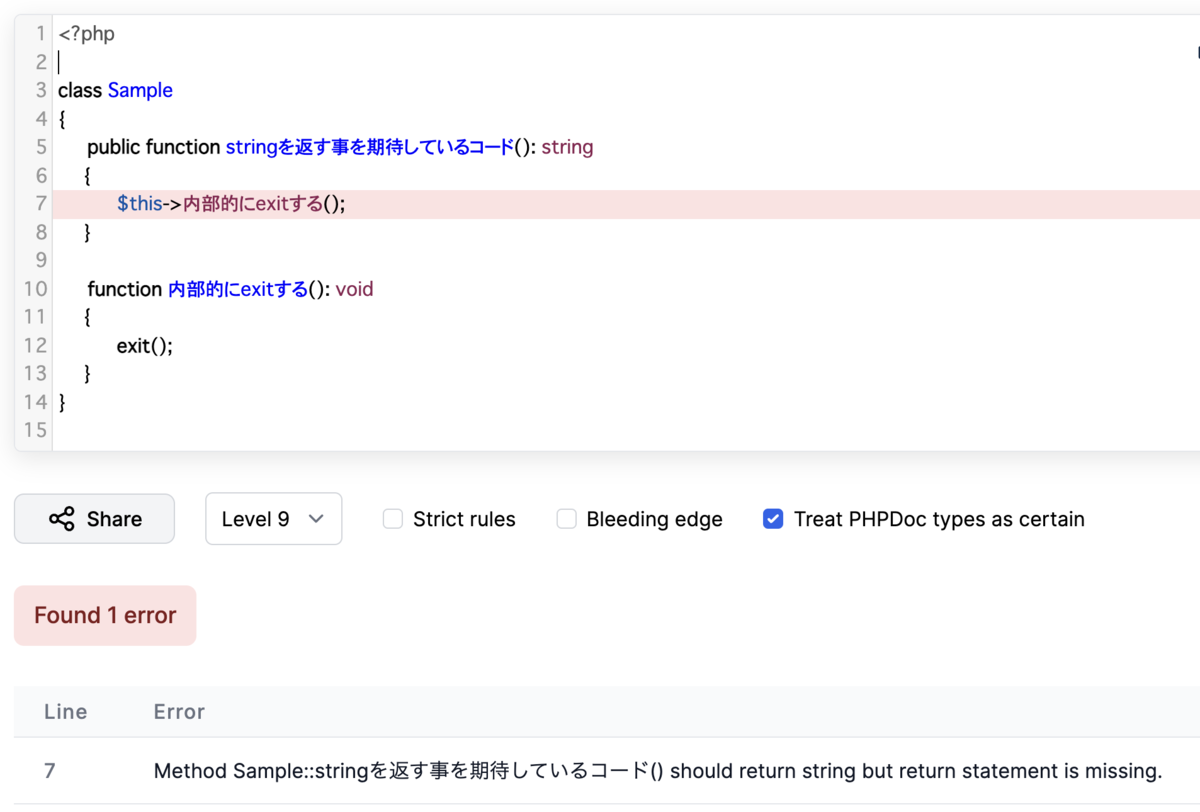Click the Line column header
The height and width of the screenshot is (812, 1200).
point(65,712)
